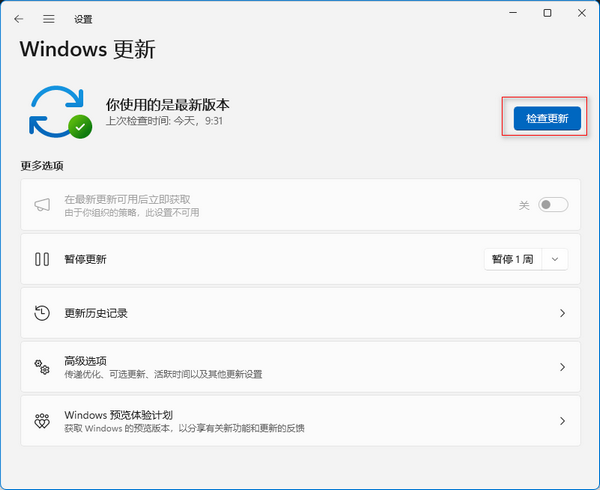Select the 更新历史记录 entry
Viewport: 600px width, 490px height.
click(x=96, y=313)
